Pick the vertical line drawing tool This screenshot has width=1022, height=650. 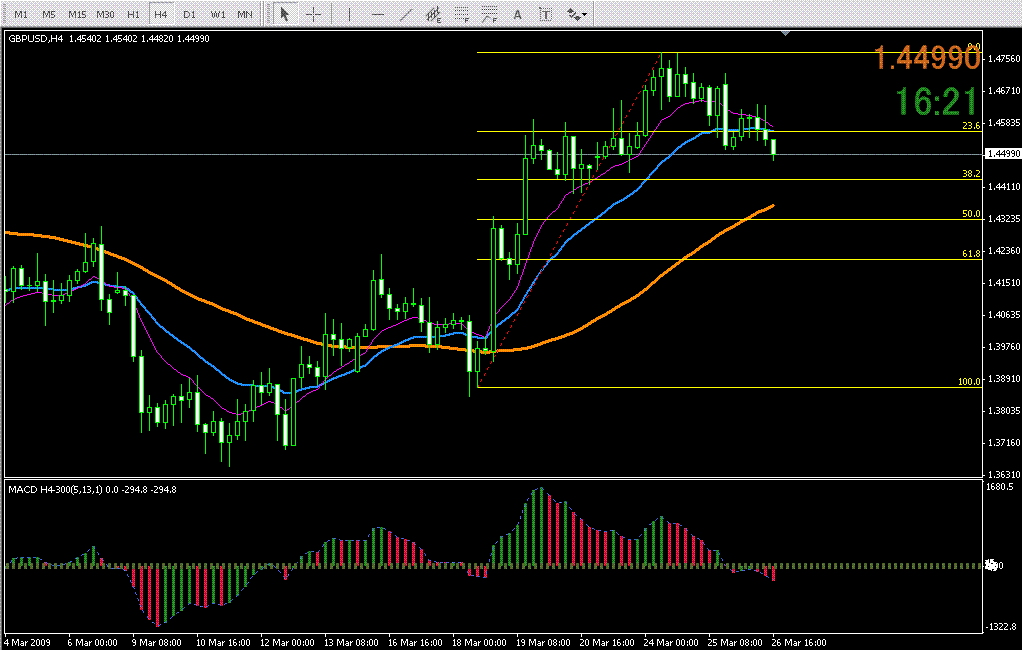[x=349, y=14]
